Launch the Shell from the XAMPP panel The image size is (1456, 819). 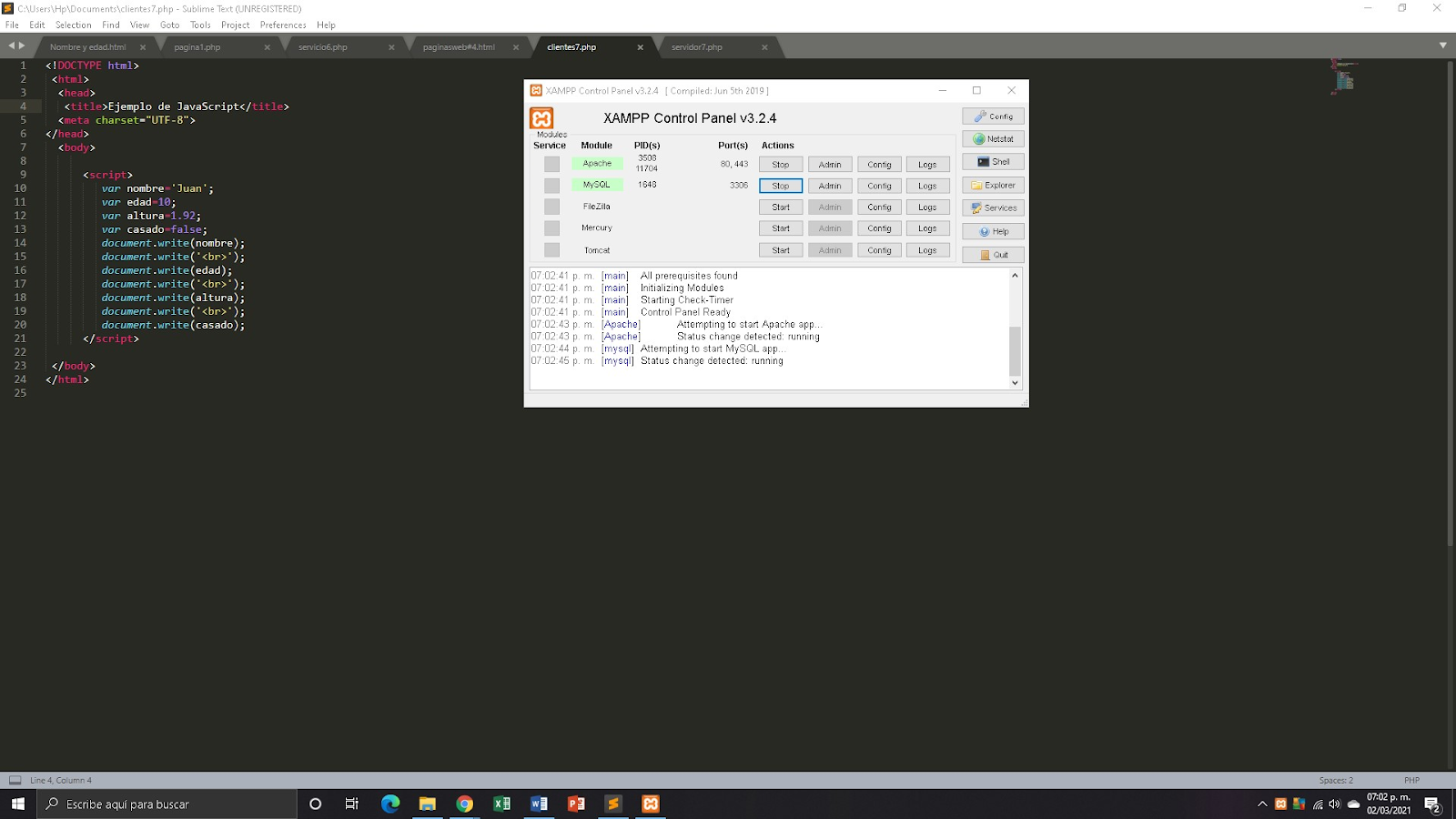pyautogui.click(x=993, y=162)
